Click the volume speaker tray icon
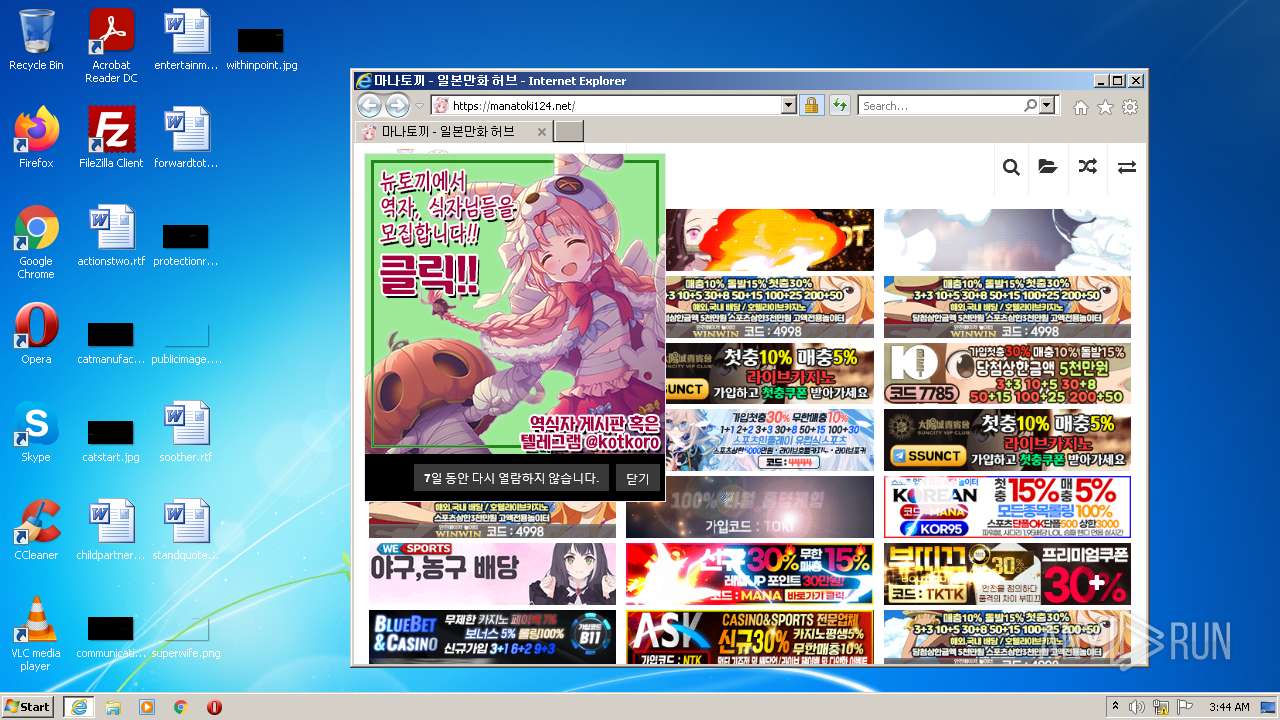 tap(1139, 707)
